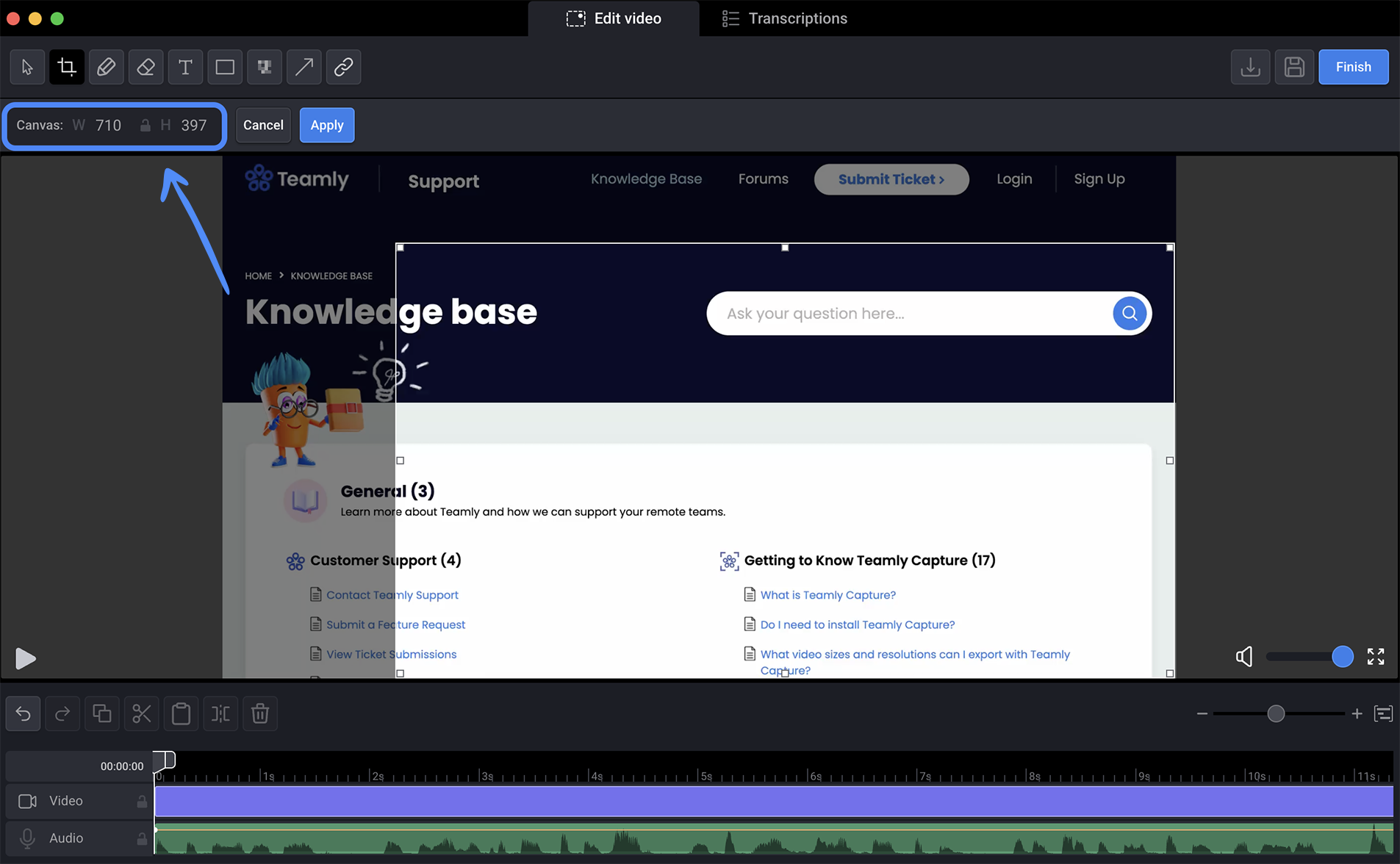Click the 5s mark on timeline ruler
The image size is (1400, 864).
pyautogui.click(x=705, y=776)
